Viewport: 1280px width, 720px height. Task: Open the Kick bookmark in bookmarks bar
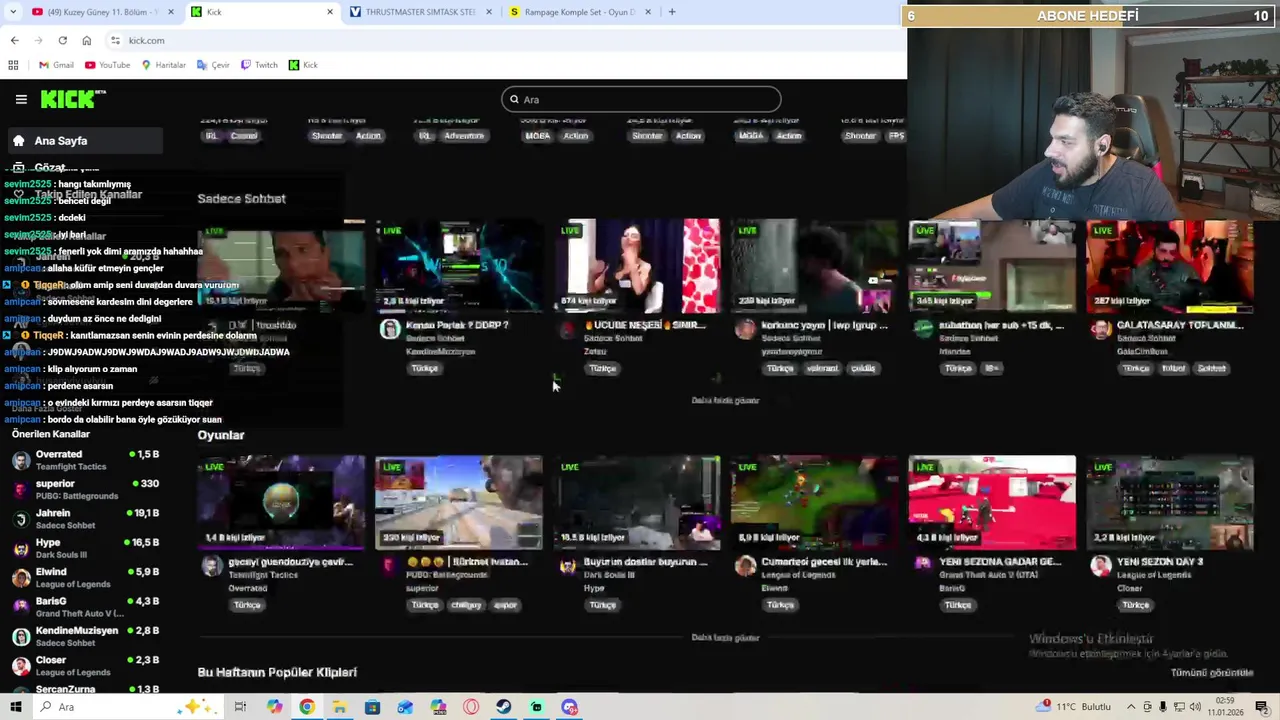tap(303, 65)
